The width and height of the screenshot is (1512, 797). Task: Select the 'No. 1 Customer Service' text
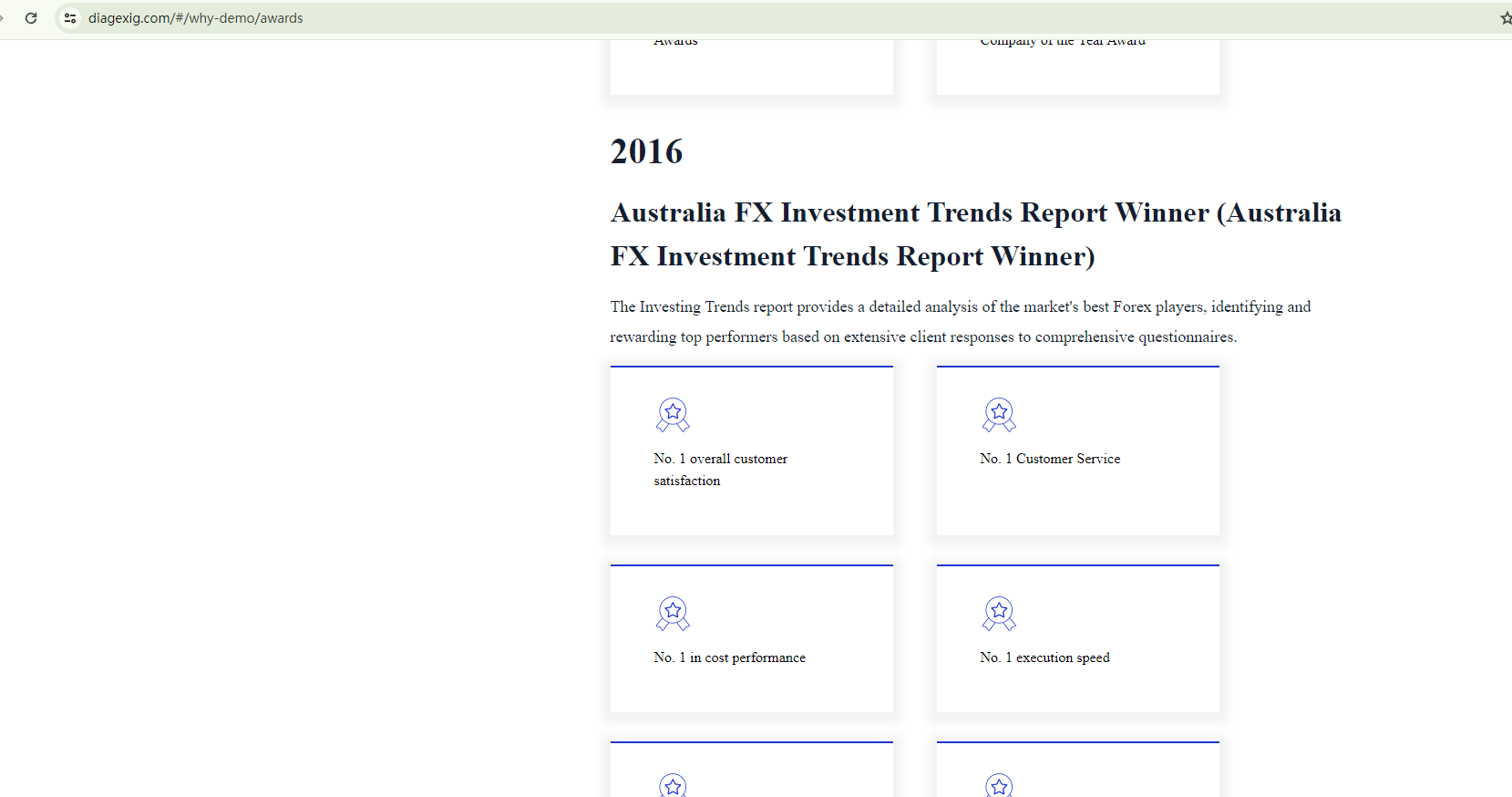(1050, 459)
